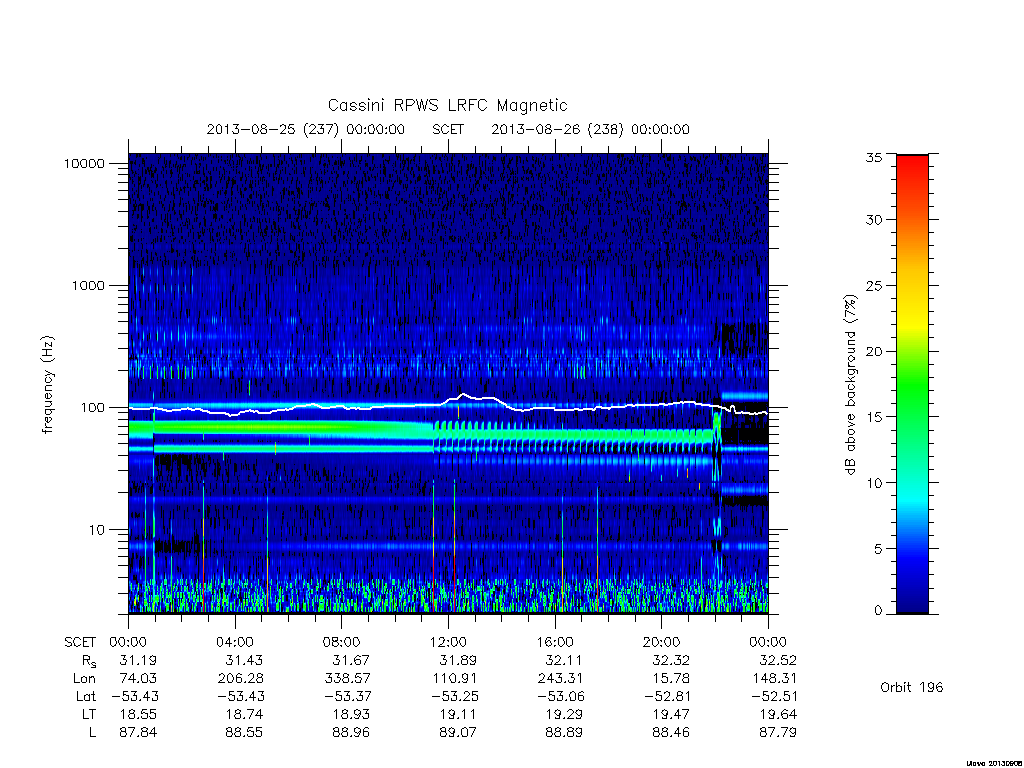Click the 15 value on color scale

[873, 417]
